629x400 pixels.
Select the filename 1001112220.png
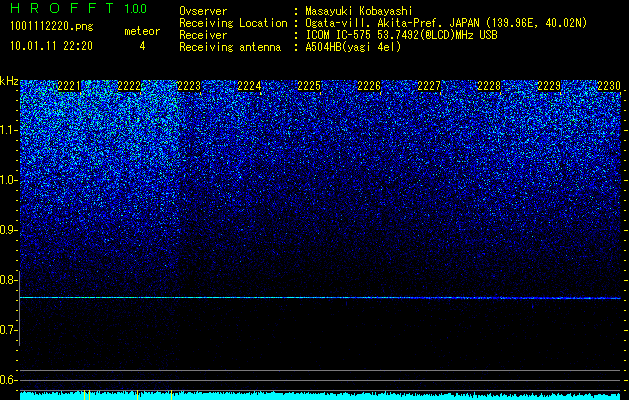coord(52,27)
